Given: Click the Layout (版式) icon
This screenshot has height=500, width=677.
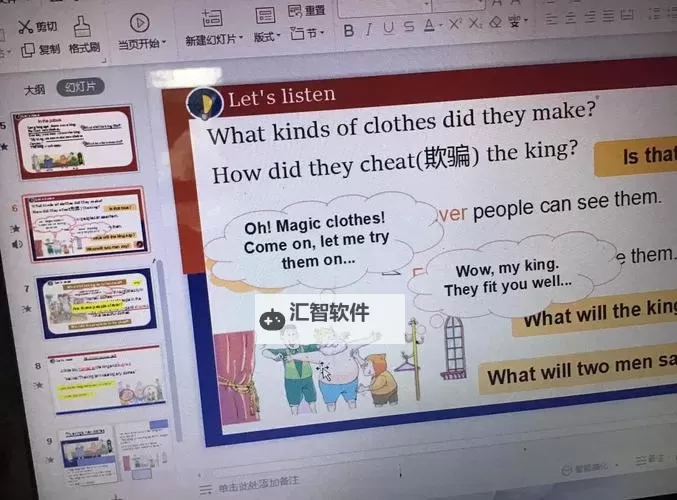Looking at the screenshot, I should (265, 16).
